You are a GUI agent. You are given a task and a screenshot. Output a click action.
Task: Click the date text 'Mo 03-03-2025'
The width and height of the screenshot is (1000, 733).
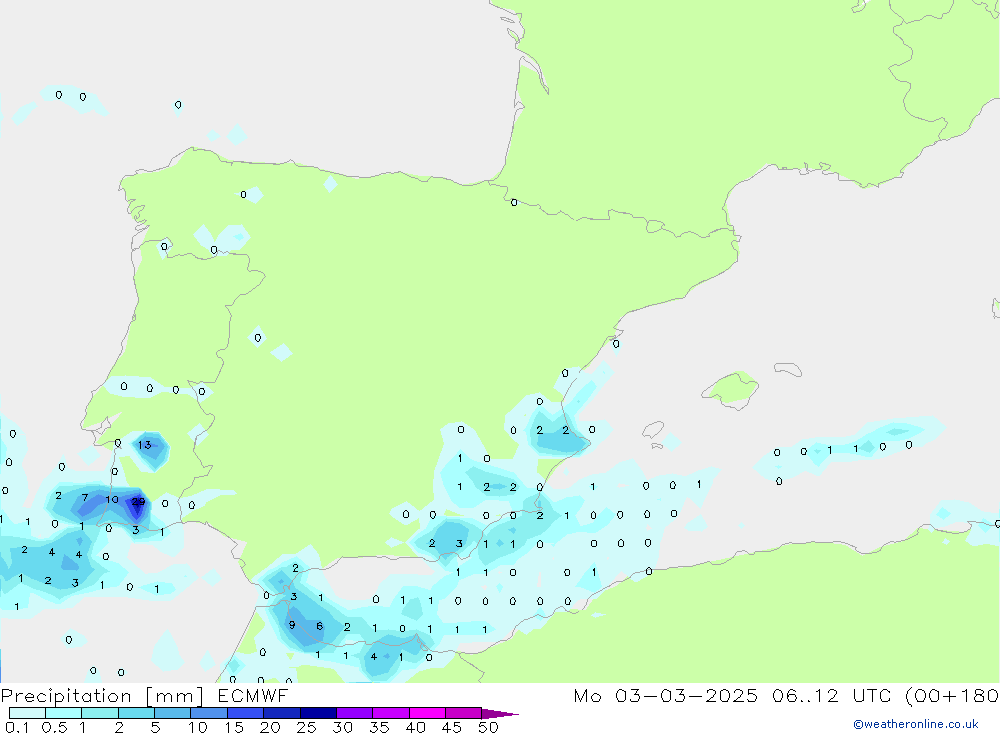(666, 695)
